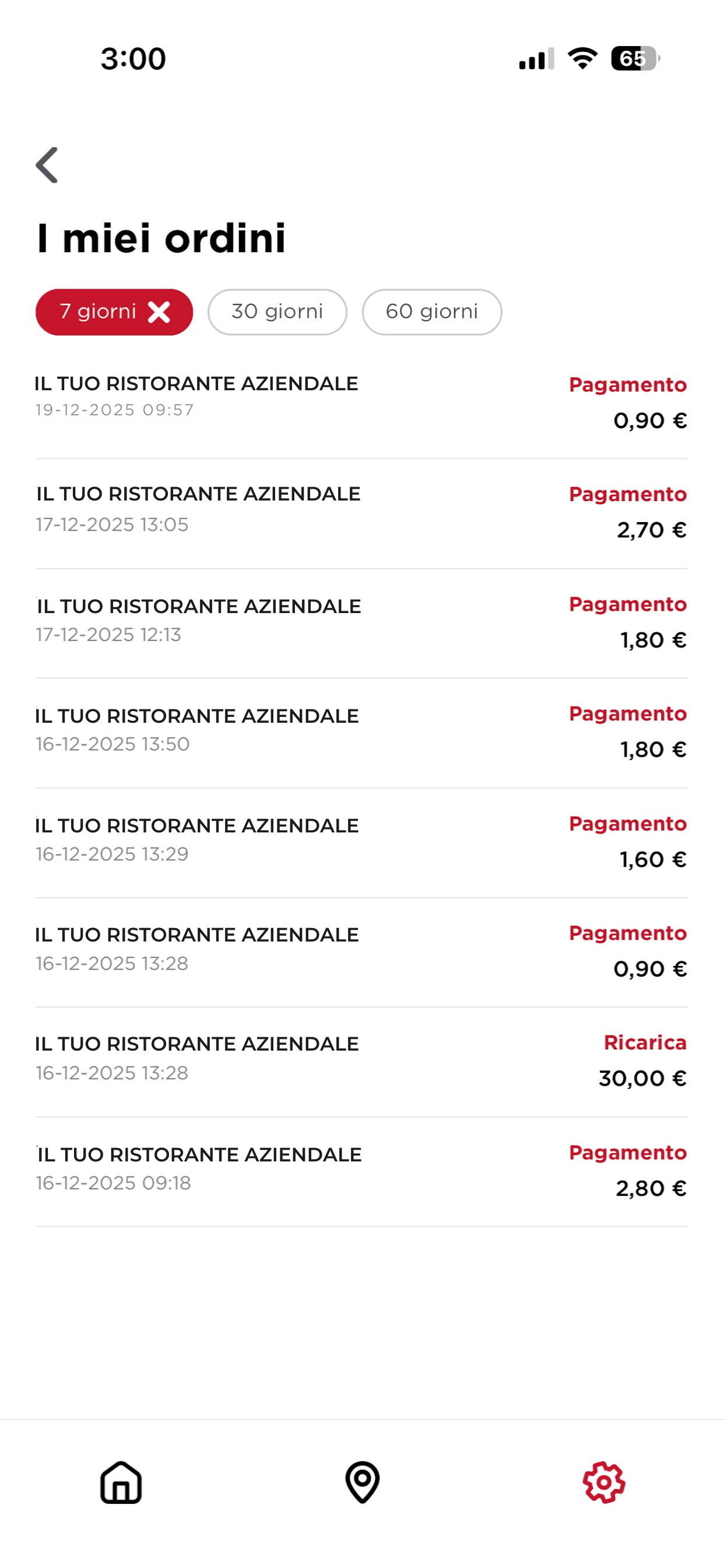Open the 16-12-2025 13:29 order
The height and width of the screenshot is (1568, 724).
[361, 843]
